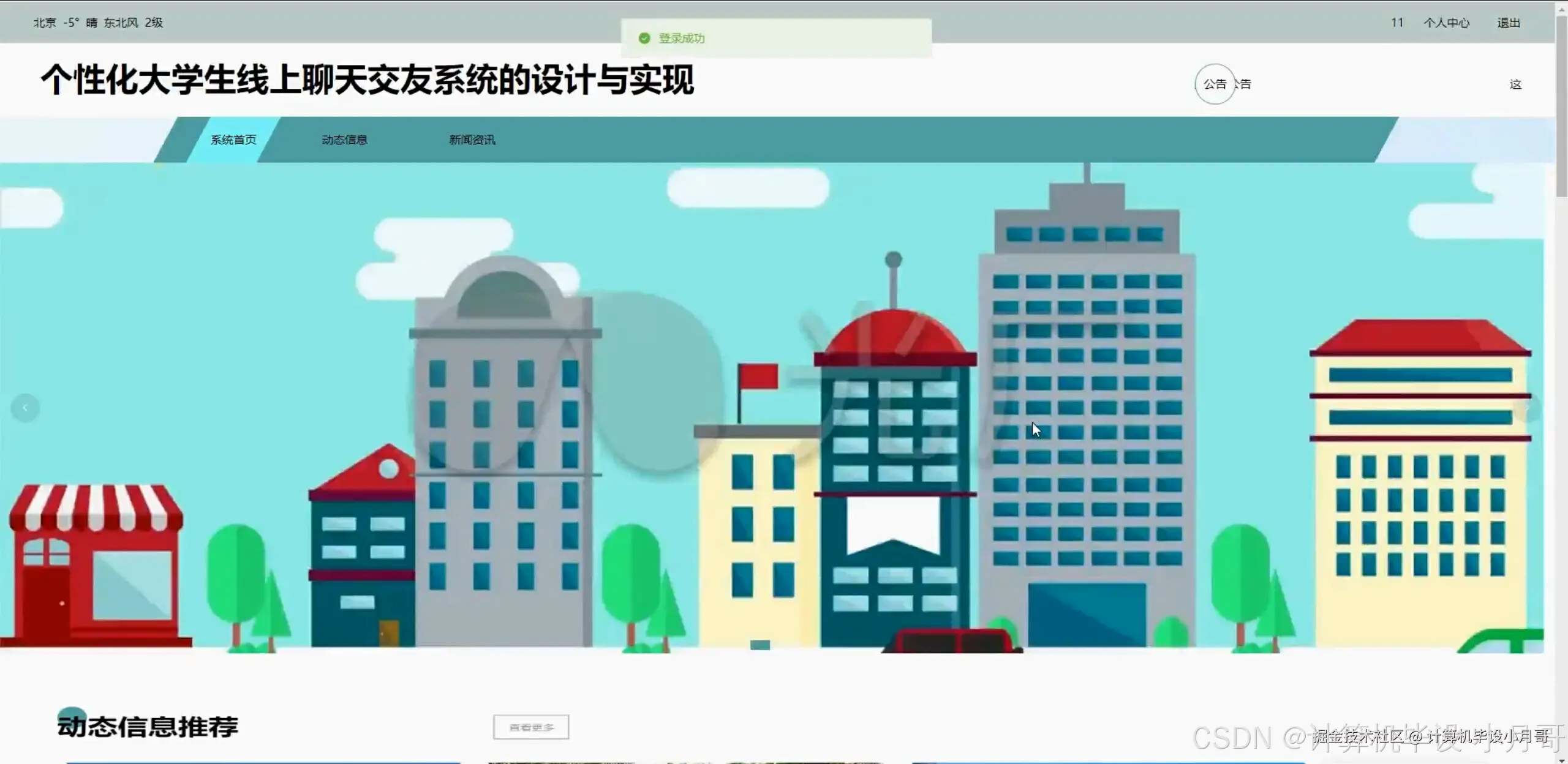Switch to the 系统首页 tab
The height and width of the screenshot is (764, 1568).
click(x=233, y=140)
